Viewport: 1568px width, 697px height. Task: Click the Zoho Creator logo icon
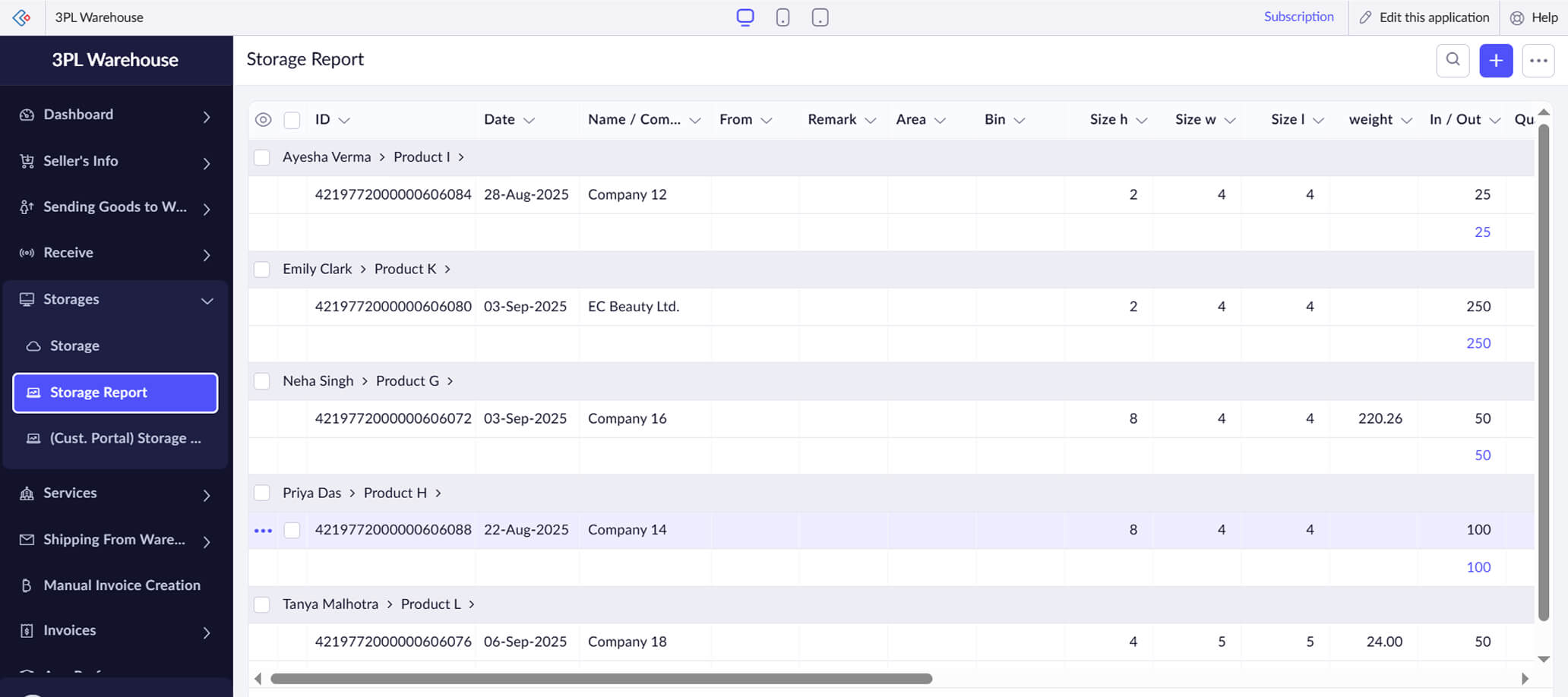point(22,17)
